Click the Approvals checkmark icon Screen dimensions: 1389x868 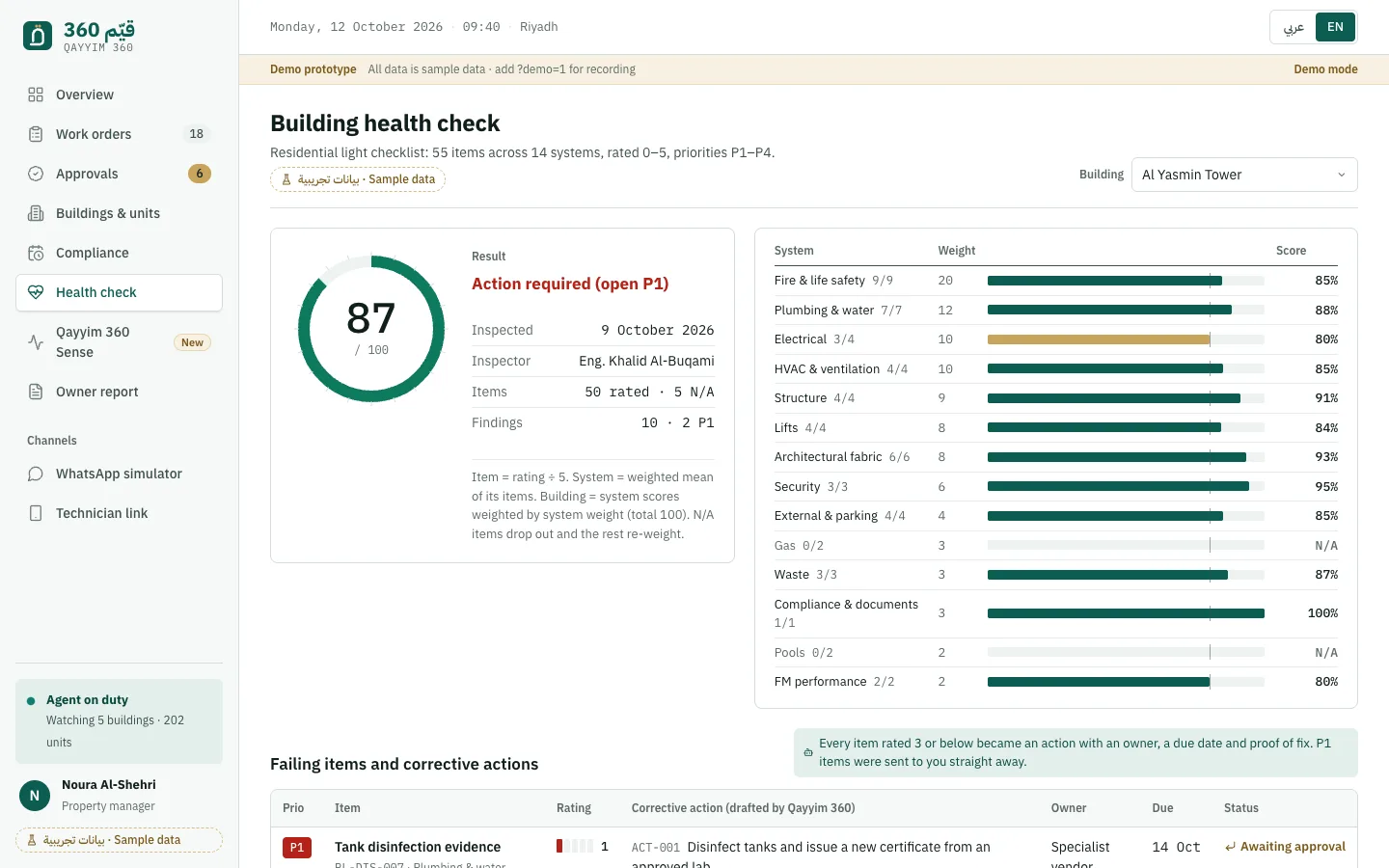click(x=36, y=174)
